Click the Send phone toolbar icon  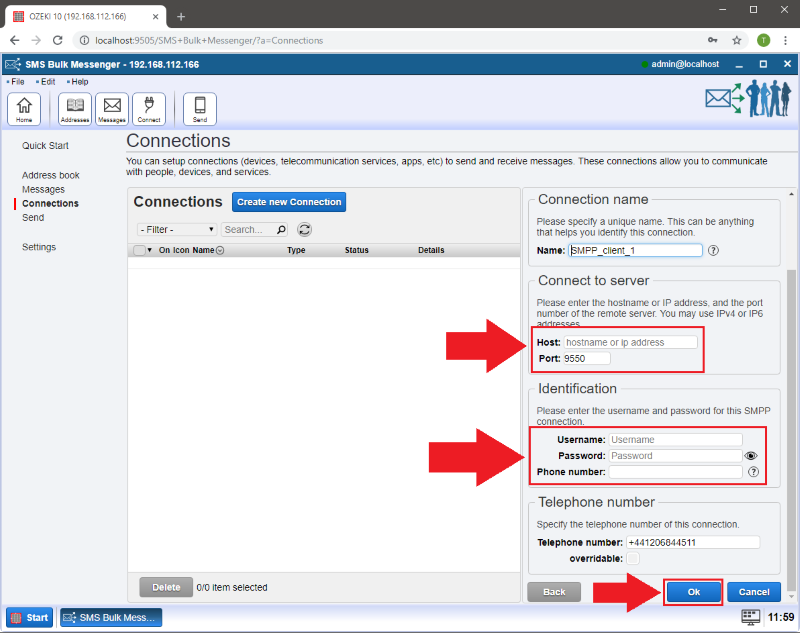[200, 108]
